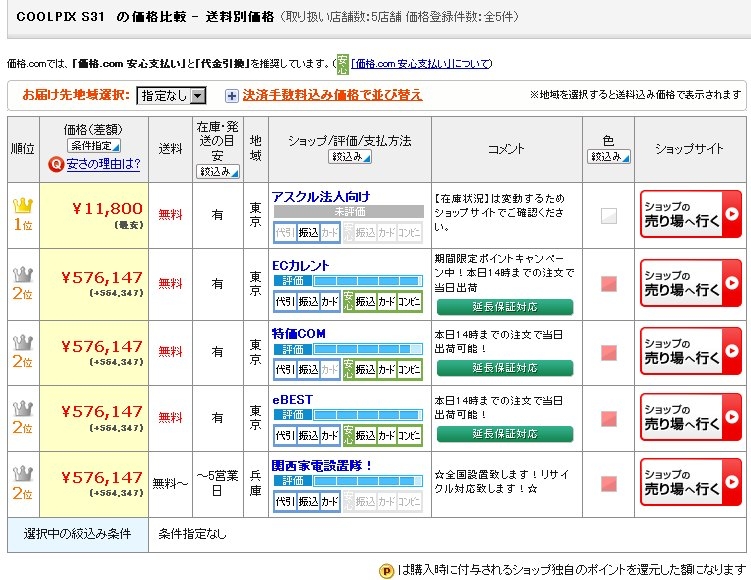Click the silver crown icon in the 関西家電設置隊 row
Viewport: 751px width, 580px height.
pos(23,474)
